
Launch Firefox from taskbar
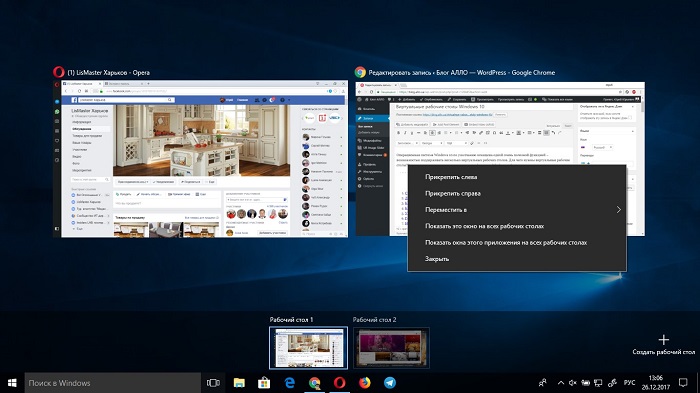[x=364, y=383]
